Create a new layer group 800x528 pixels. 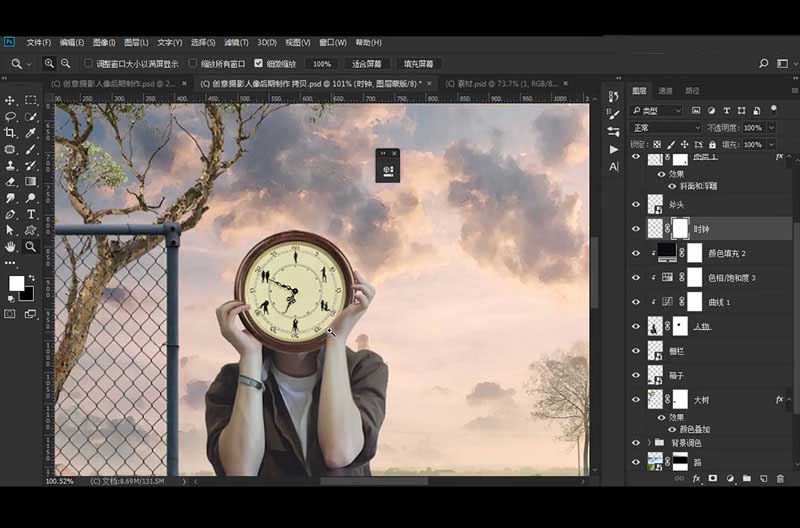(x=747, y=479)
